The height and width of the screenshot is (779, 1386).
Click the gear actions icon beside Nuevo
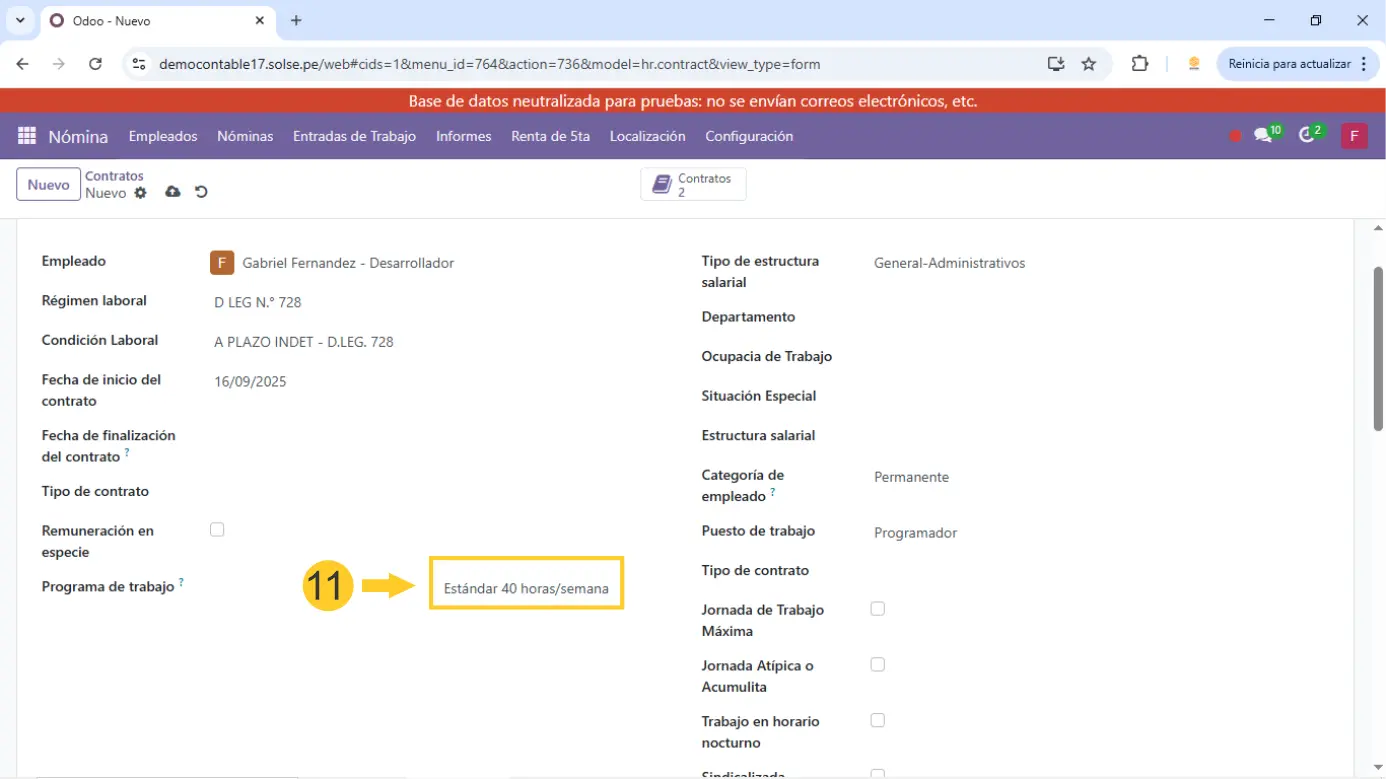[140, 193]
